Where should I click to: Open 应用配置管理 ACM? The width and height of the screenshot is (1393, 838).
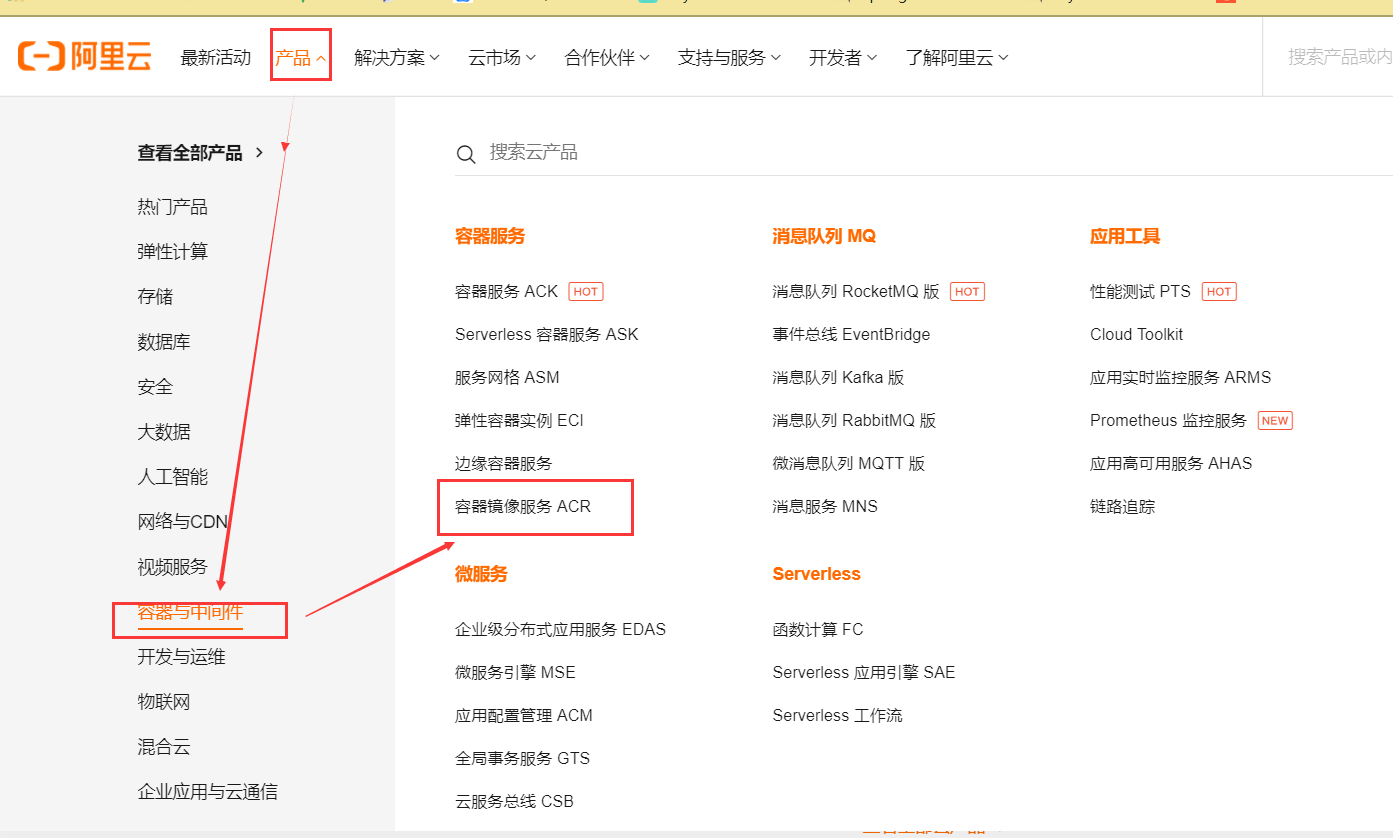[x=524, y=716]
